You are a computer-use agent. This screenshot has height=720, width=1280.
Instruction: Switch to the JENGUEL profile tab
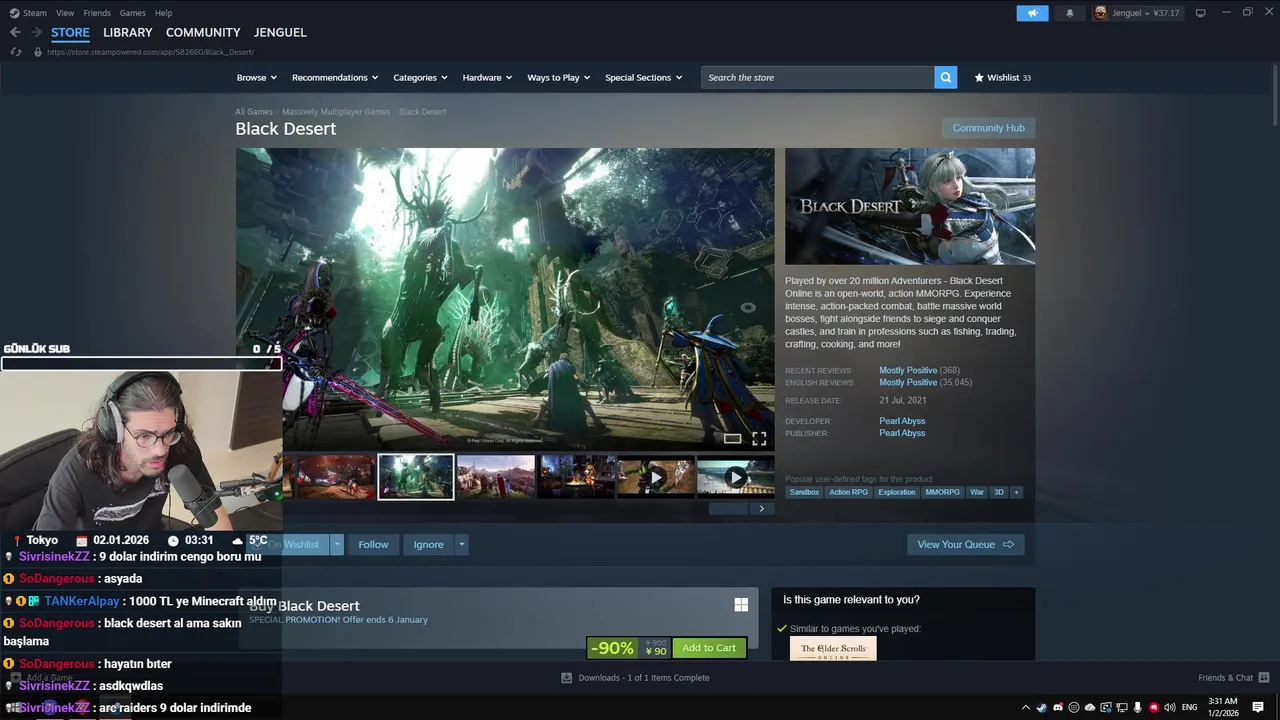tap(280, 32)
